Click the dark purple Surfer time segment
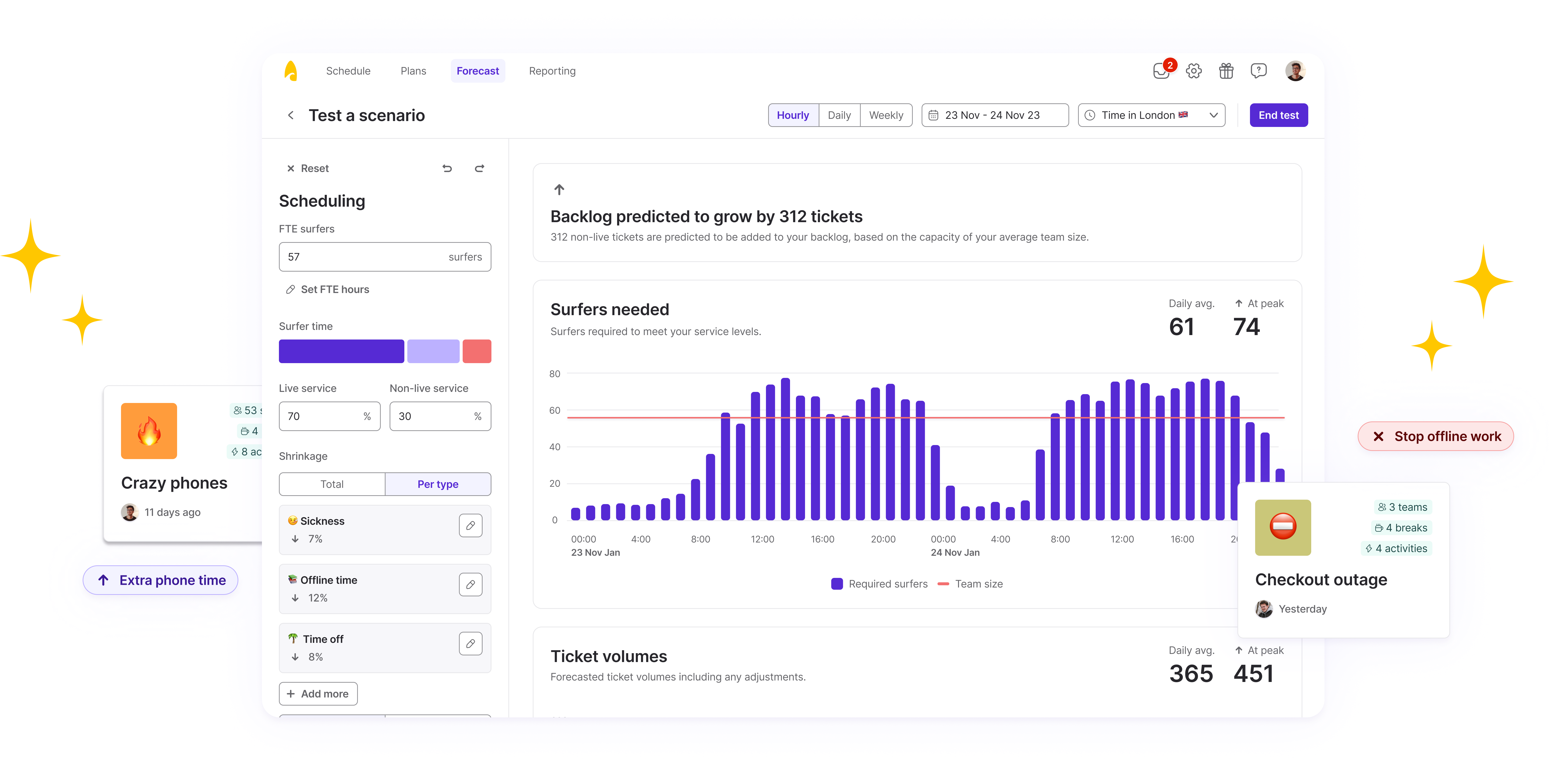Viewport: 1568px width, 772px height. pyautogui.click(x=341, y=351)
